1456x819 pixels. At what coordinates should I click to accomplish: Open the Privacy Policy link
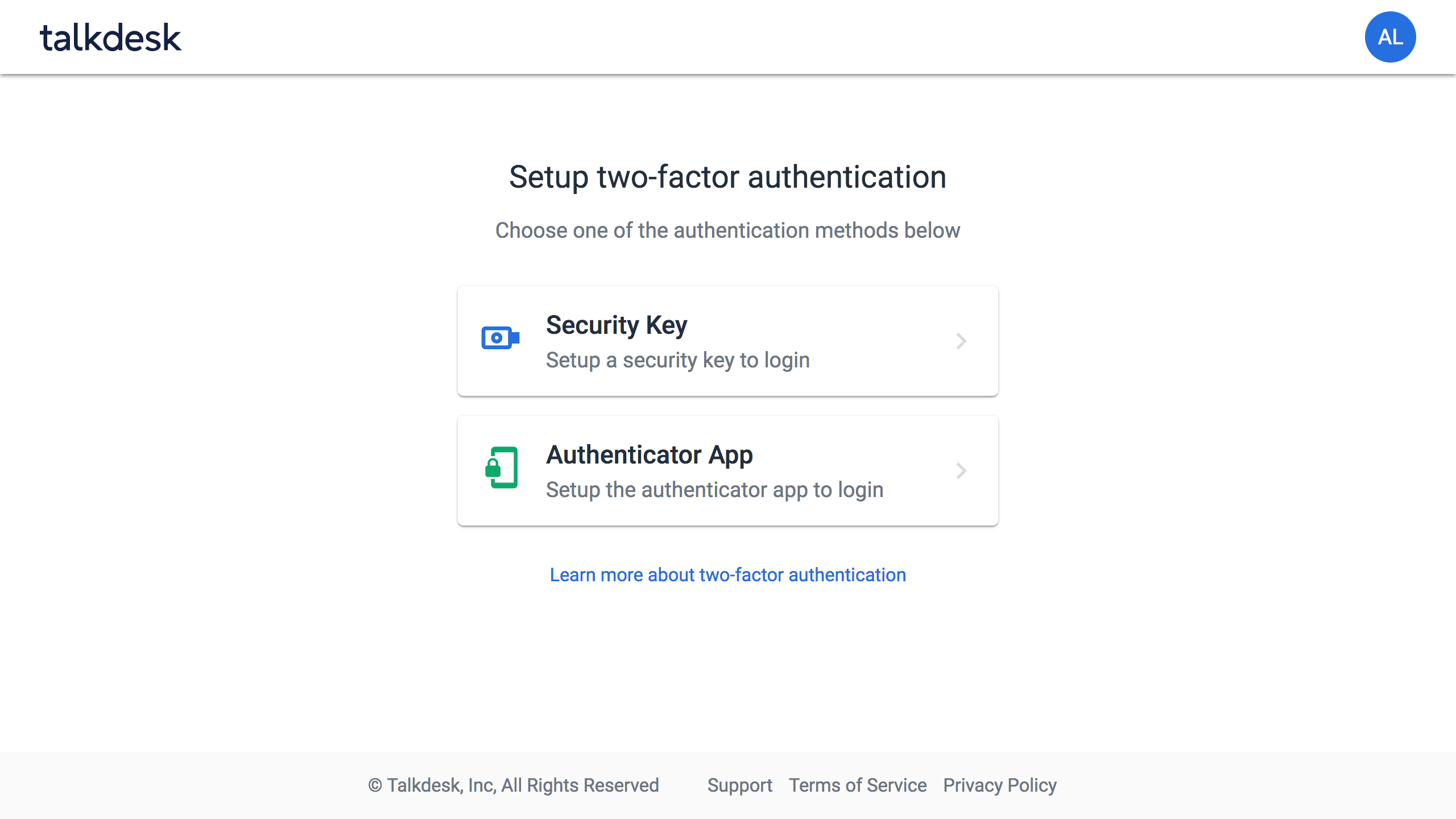[999, 785]
